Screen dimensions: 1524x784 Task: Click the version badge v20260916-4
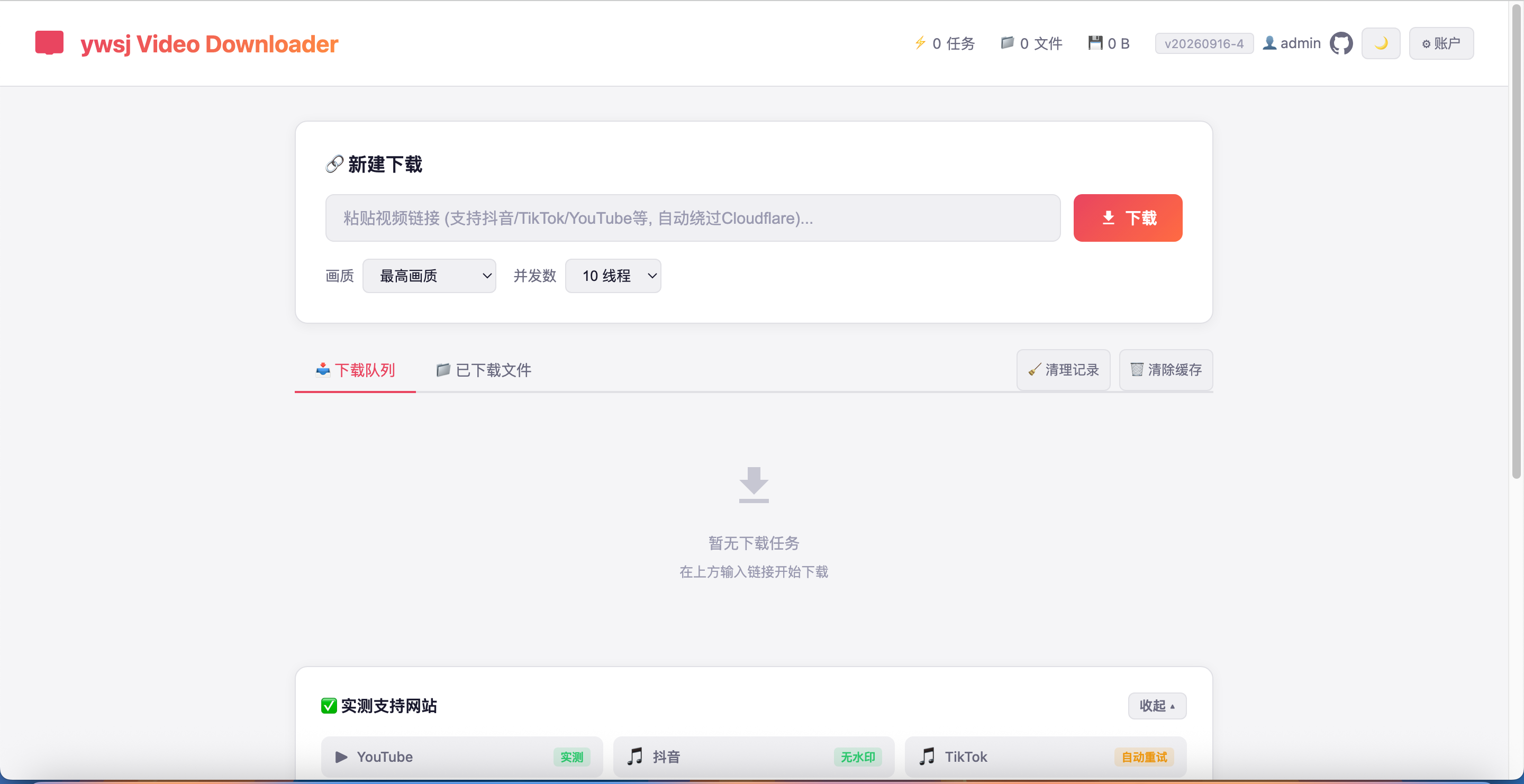[1204, 44]
